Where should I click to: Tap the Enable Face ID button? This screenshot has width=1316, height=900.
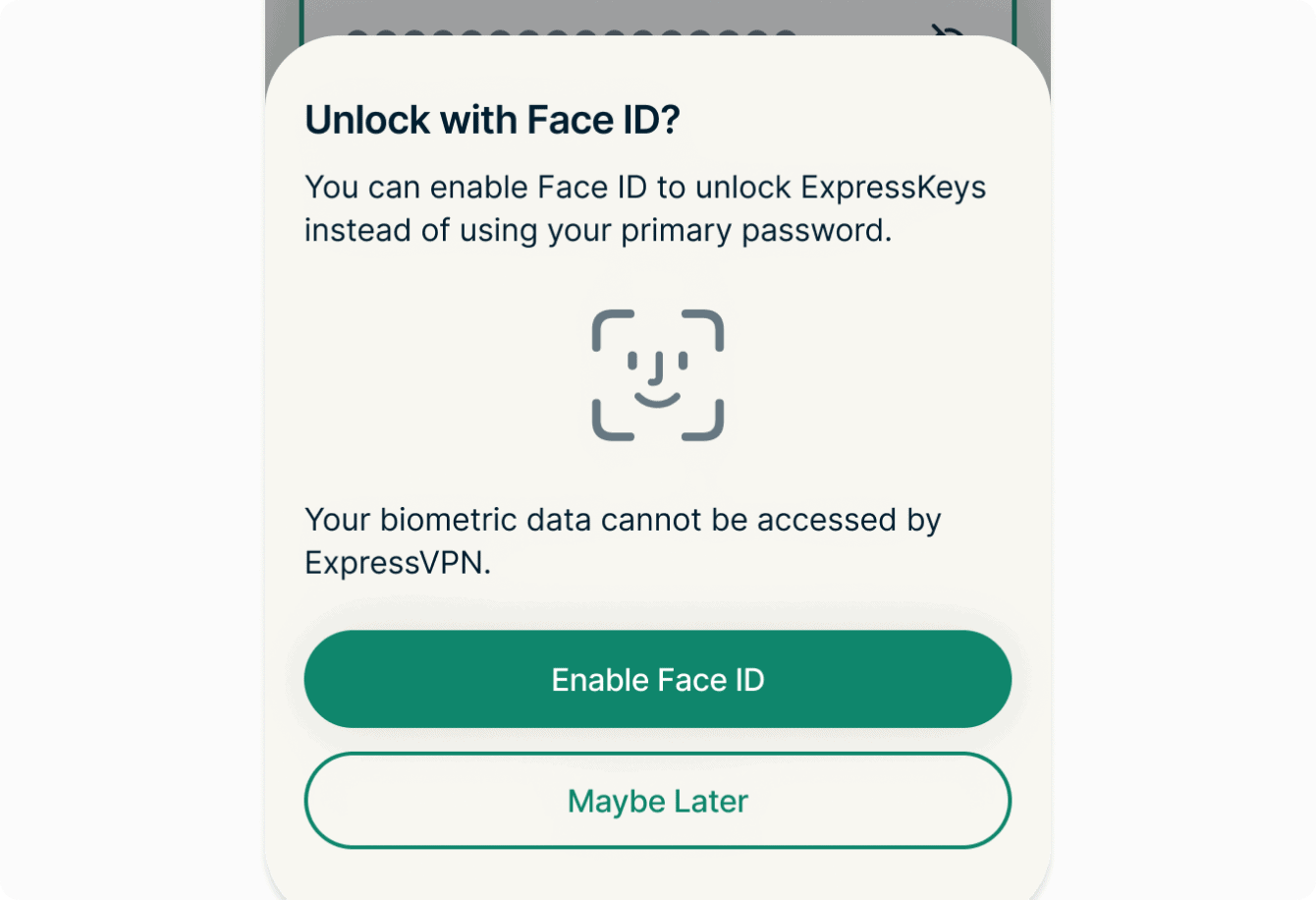(657, 679)
